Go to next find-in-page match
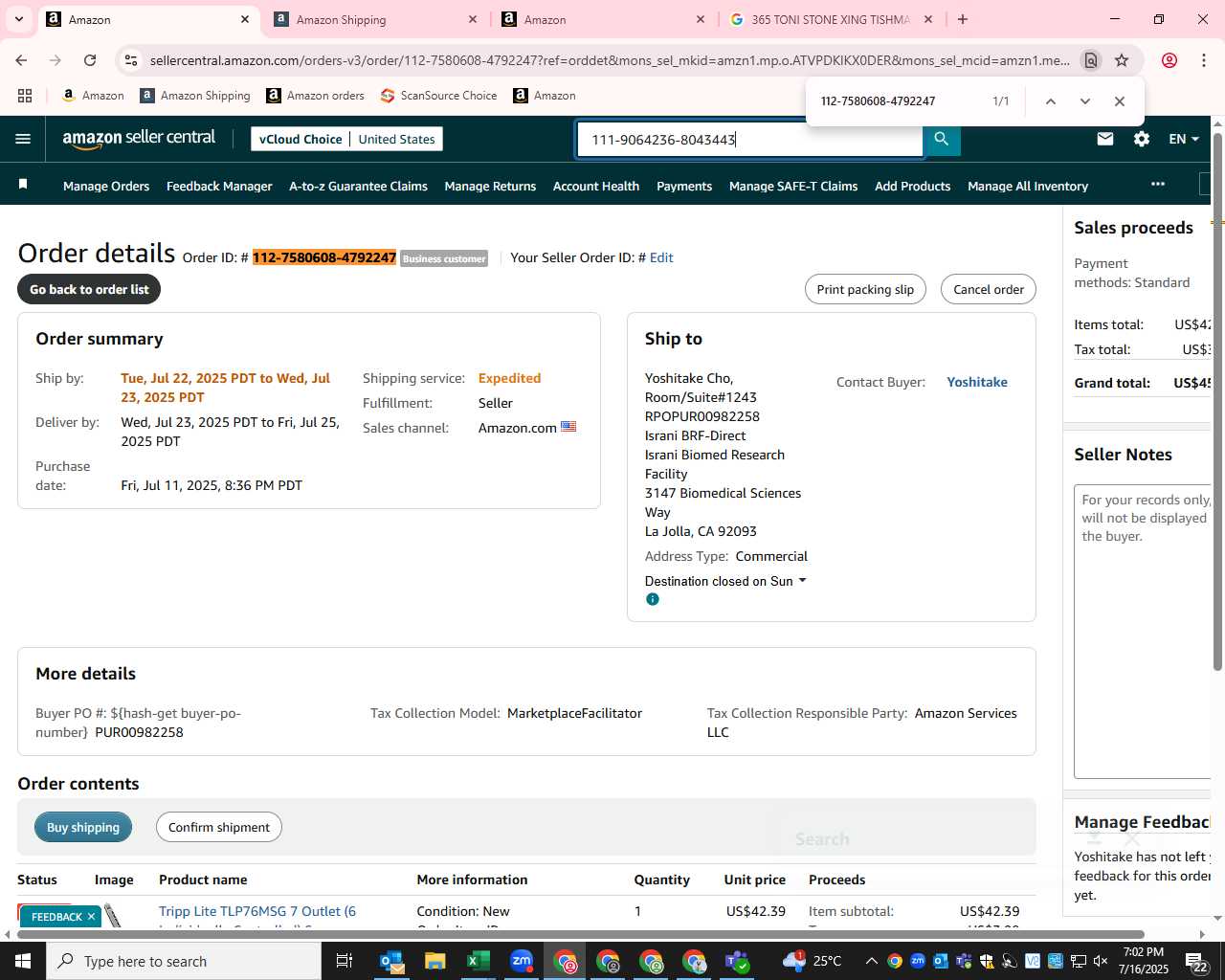The image size is (1225, 980). [1084, 101]
